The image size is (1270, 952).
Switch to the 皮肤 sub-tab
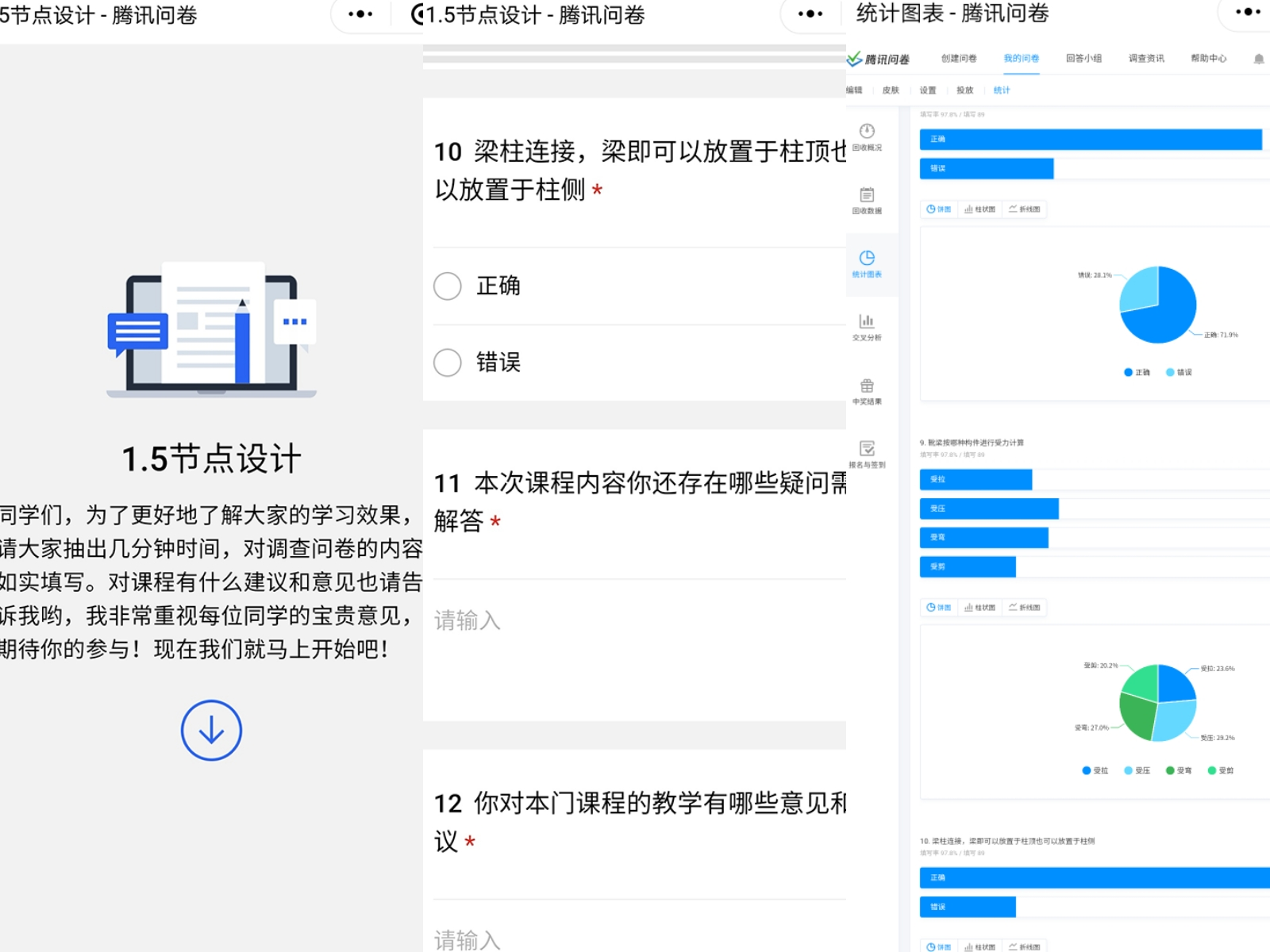pyautogui.click(x=891, y=90)
